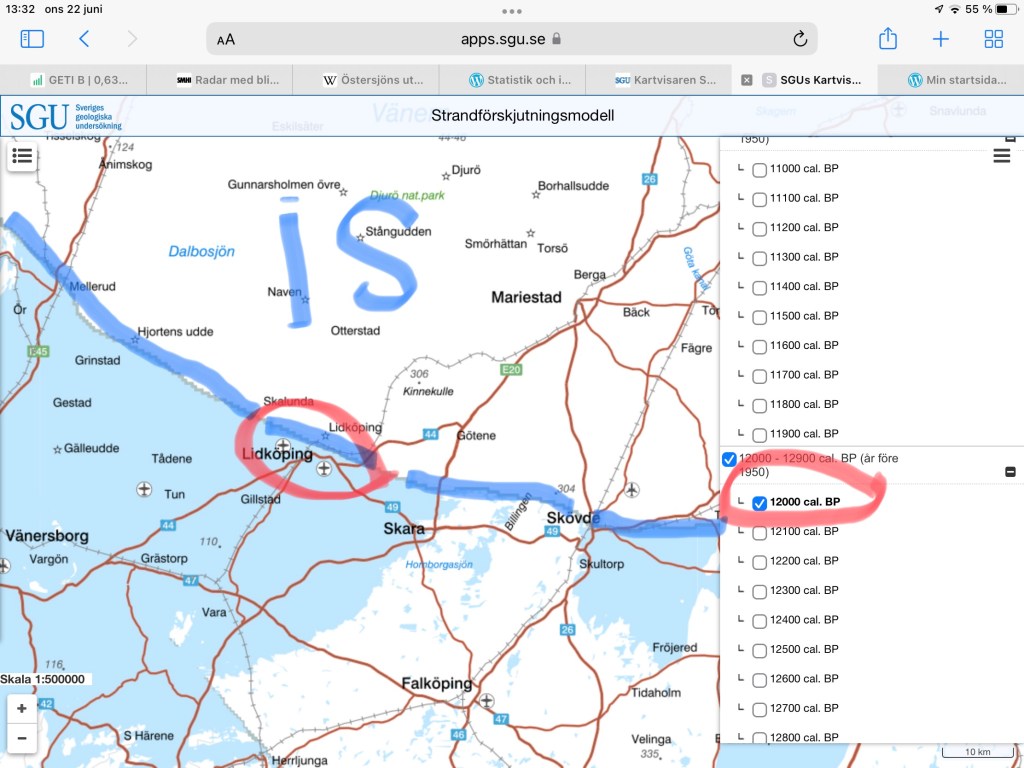Zoom in on the map
The width and height of the screenshot is (1024, 768).
coord(21,708)
